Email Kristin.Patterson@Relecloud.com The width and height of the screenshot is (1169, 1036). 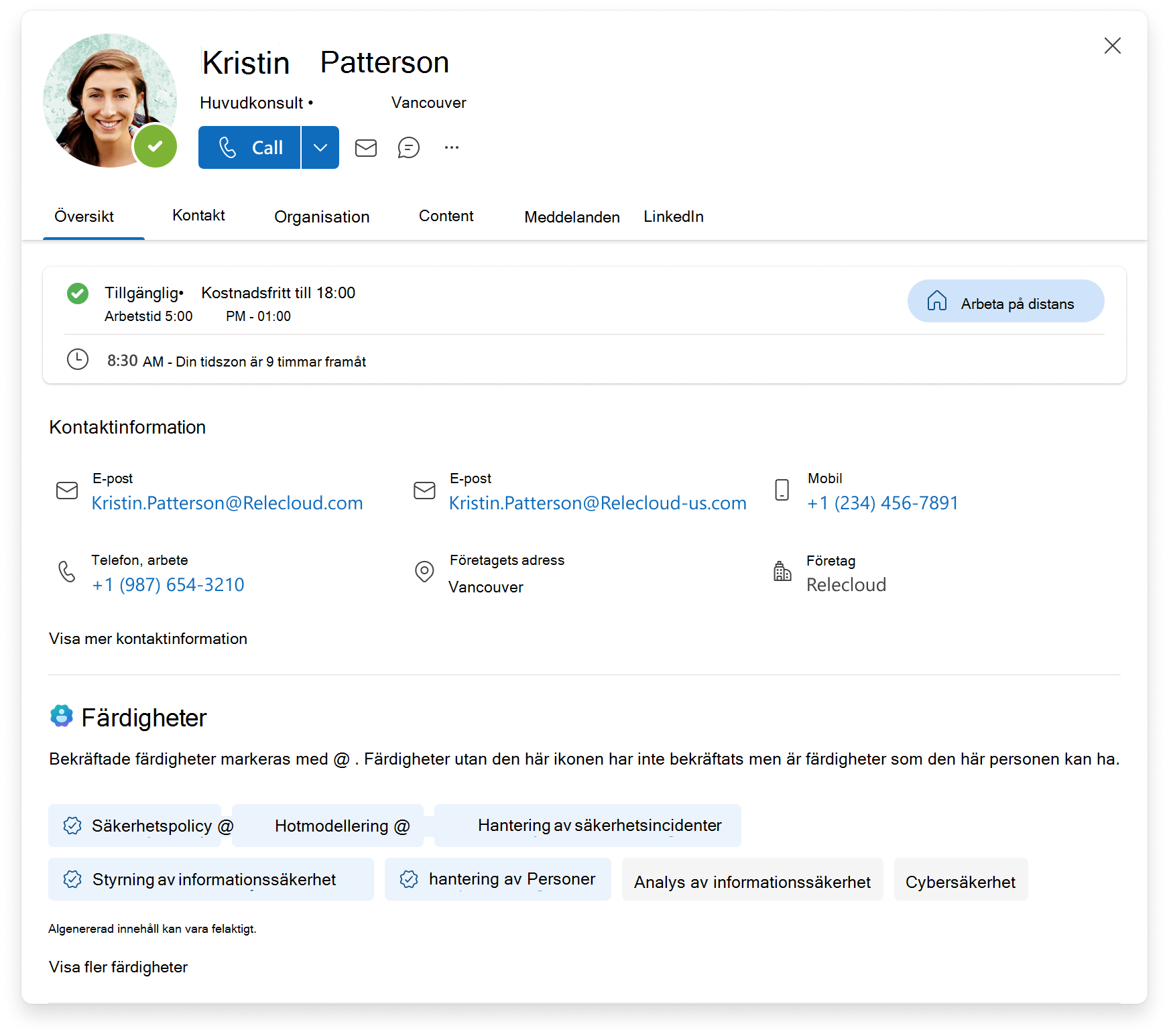click(x=227, y=503)
